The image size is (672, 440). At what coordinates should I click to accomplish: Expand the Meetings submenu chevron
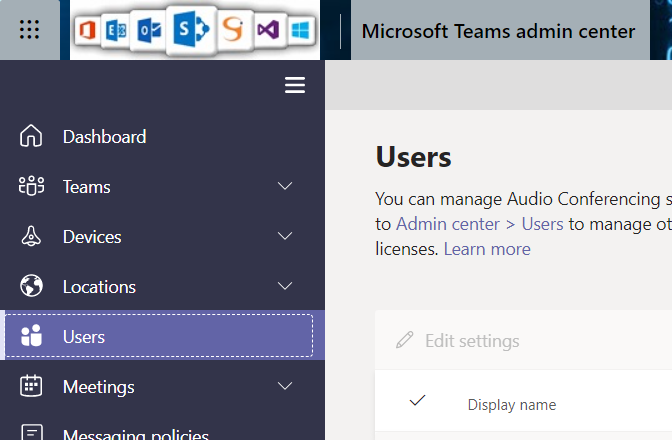(x=285, y=387)
